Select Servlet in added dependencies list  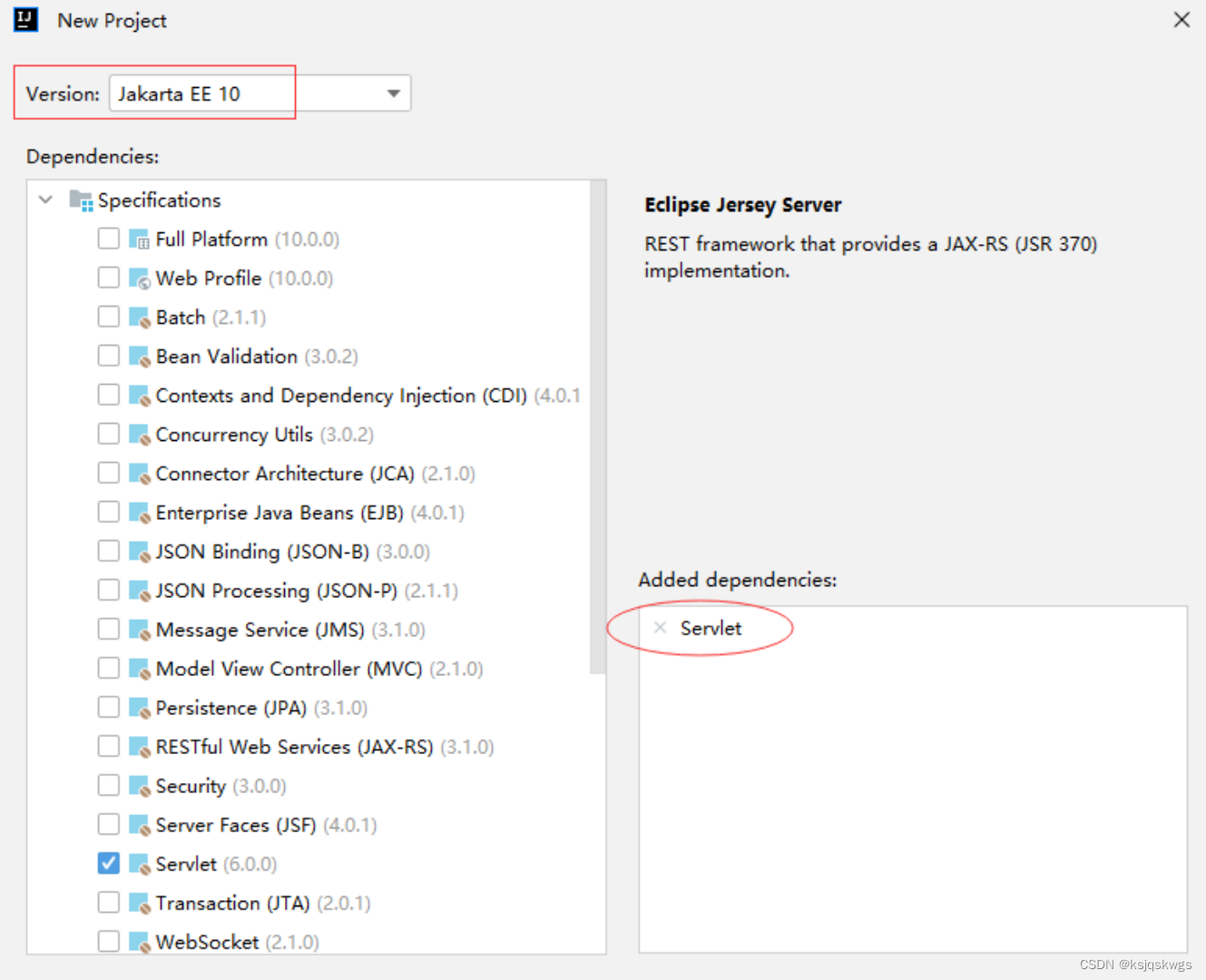click(x=711, y=628)
